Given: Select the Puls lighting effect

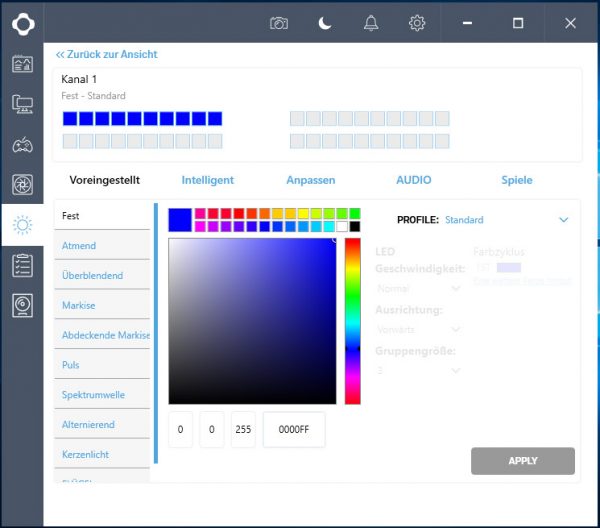Looking at the screenshot, I should pyautogui.click(x=102, y=365).
